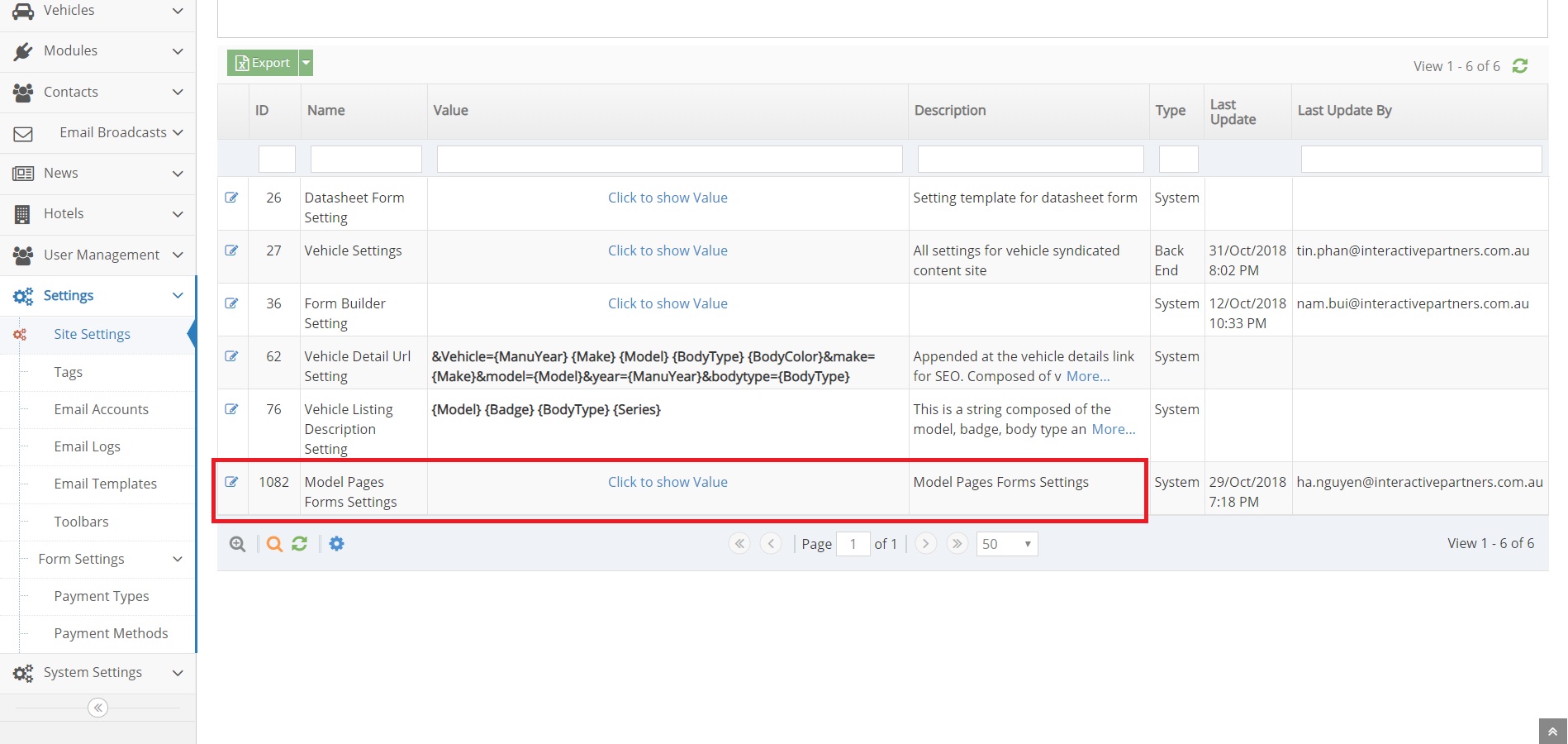Viewport: 1568px width, 744px height.
Task: Open the Export dropdown arrow
Action: click(x=306, y=63)
